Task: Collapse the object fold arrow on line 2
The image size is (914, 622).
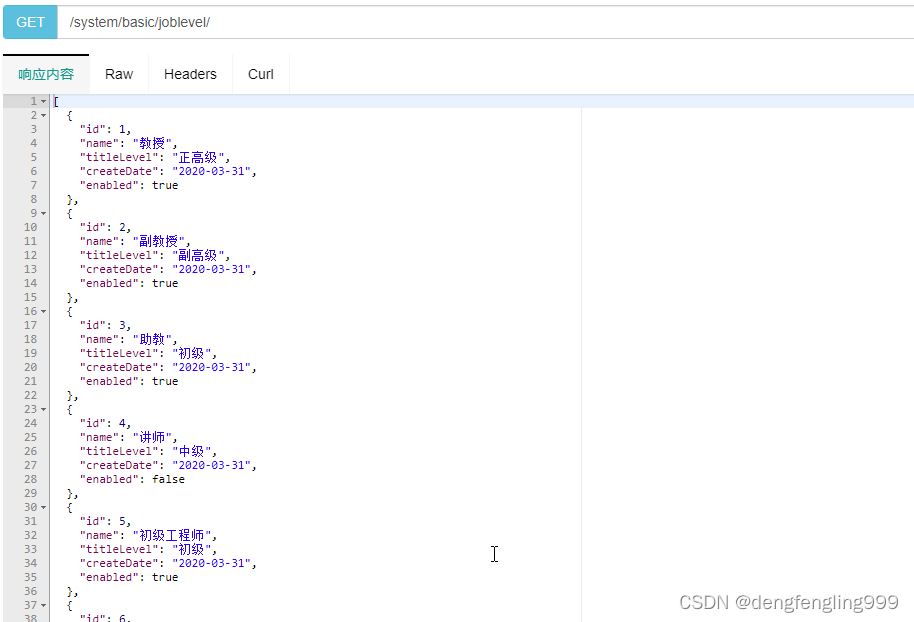Action: pos(43,115)
